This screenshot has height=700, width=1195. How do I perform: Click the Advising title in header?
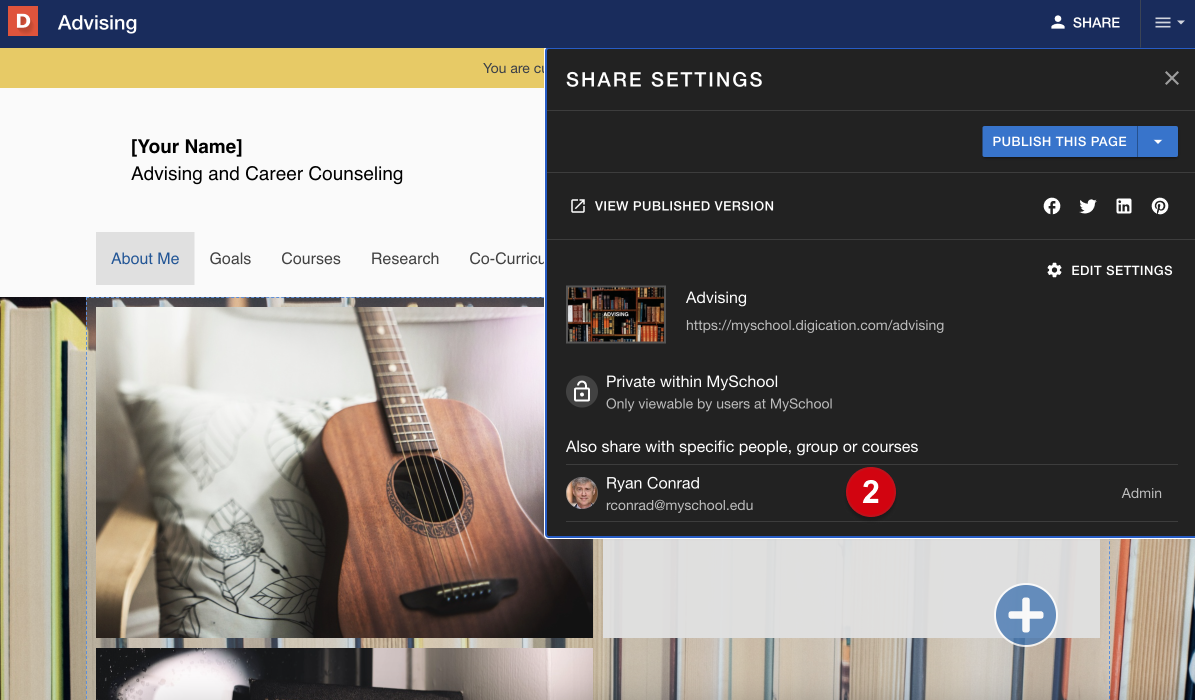[98, 23]
